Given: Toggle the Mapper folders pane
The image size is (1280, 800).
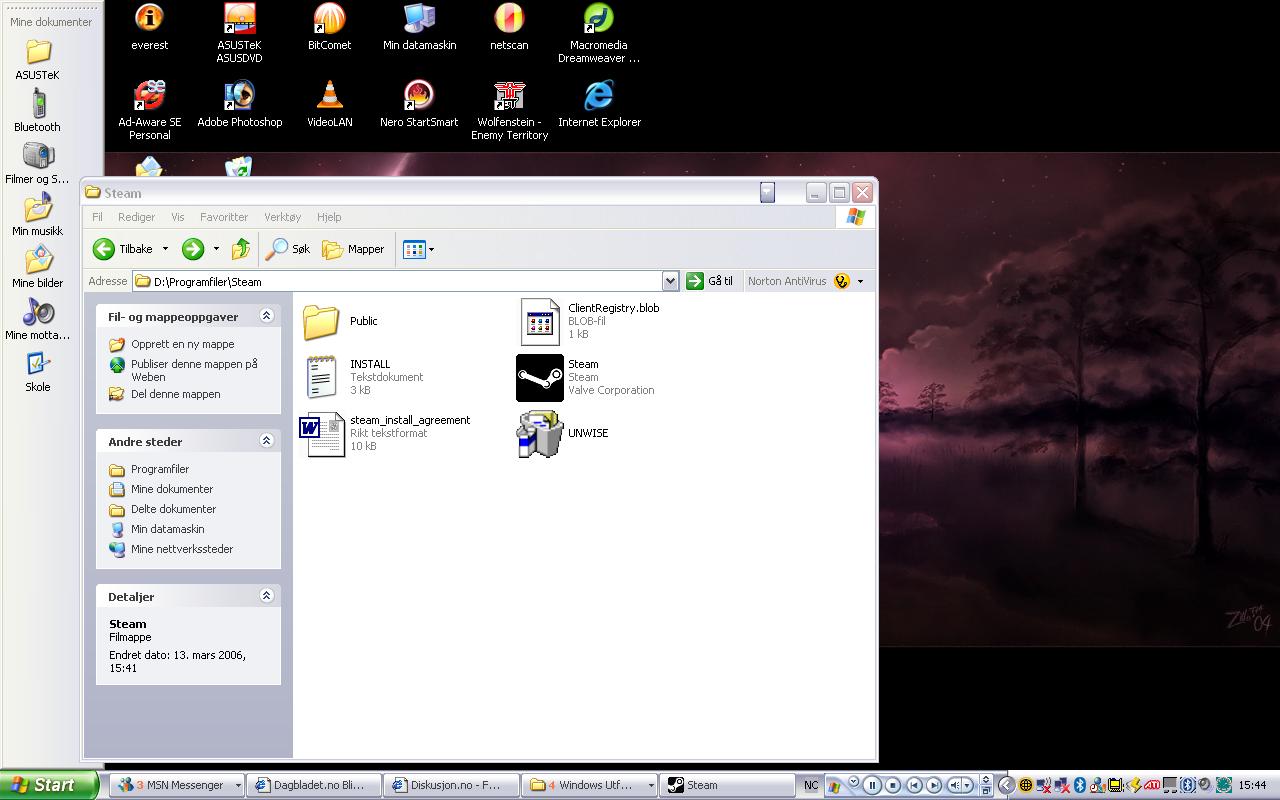Looking at the screenshot, I should pyautogui.click(x=353, y=249).
